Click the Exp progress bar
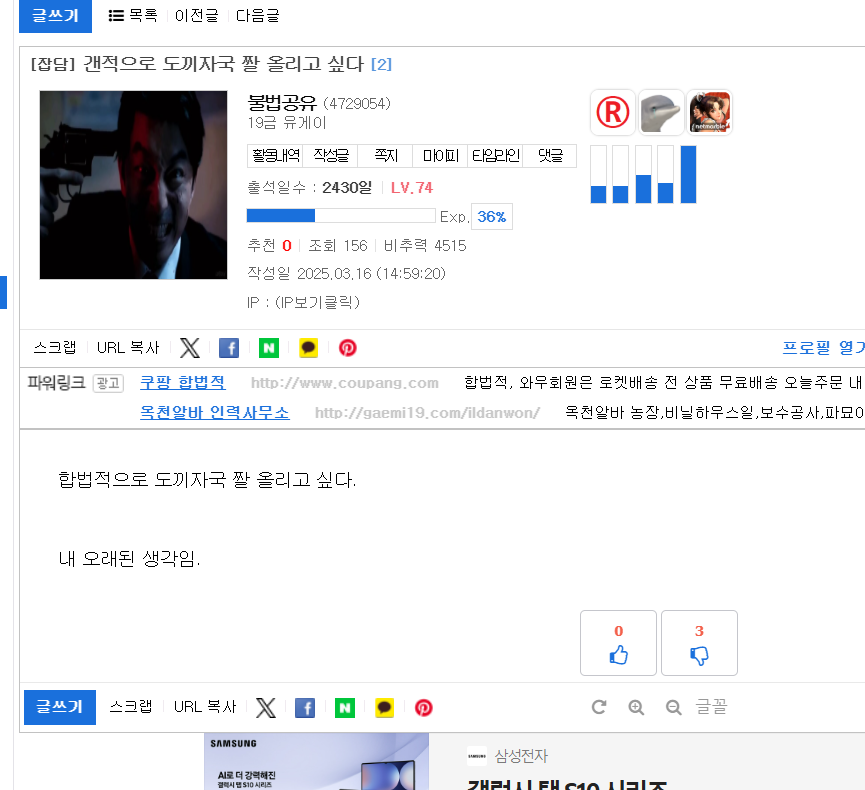This screenshot has height=790, width=865. (341, 216)
